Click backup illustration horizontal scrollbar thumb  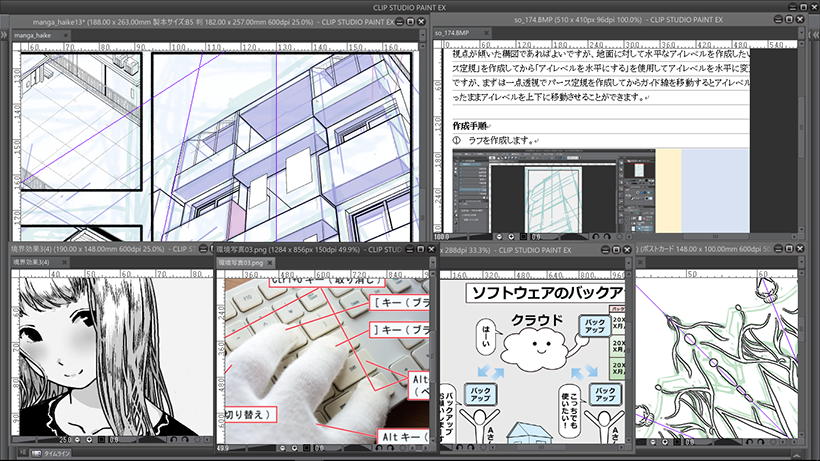541,447
